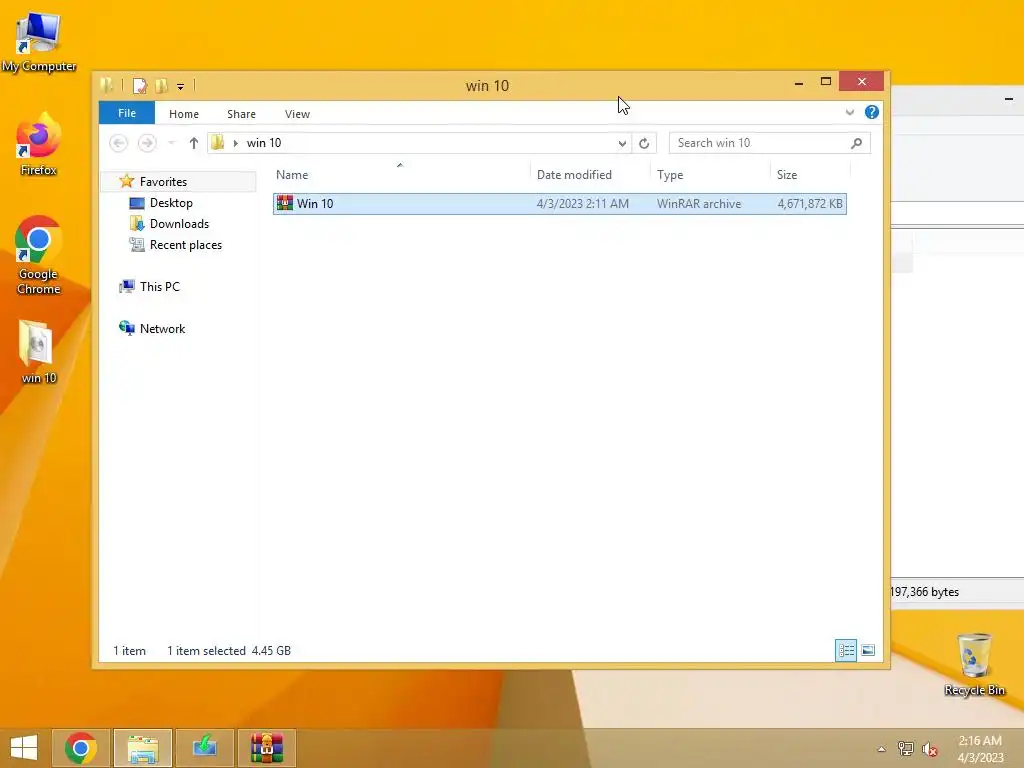Switch to Details view in status bar
The width and height of the screenshot is (1024, 768).
coord(846,650)
